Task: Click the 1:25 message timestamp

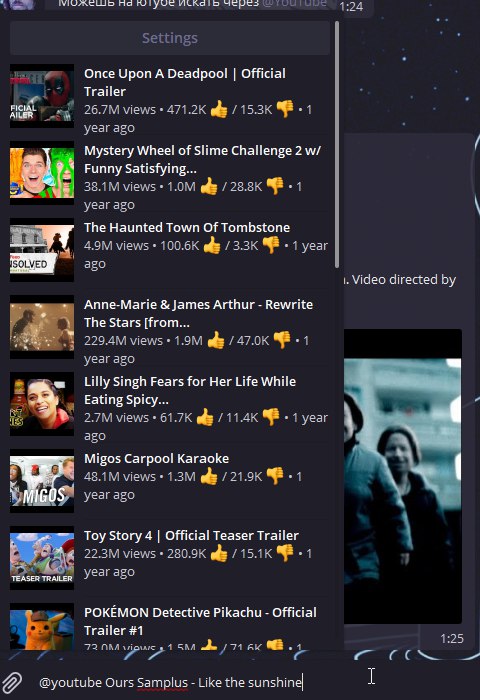Action: pyautogui.click(x=452, y=639)
